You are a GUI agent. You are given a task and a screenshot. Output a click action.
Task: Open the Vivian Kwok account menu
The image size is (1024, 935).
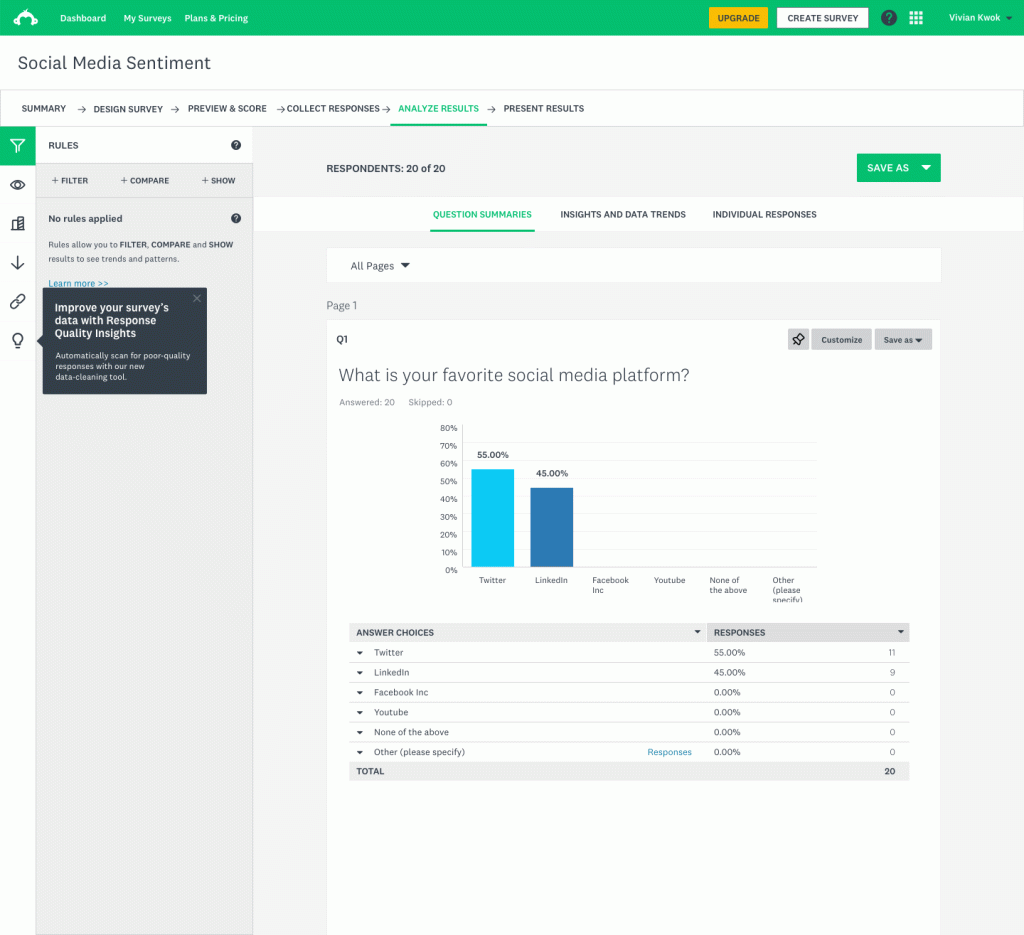pos(980,18)
